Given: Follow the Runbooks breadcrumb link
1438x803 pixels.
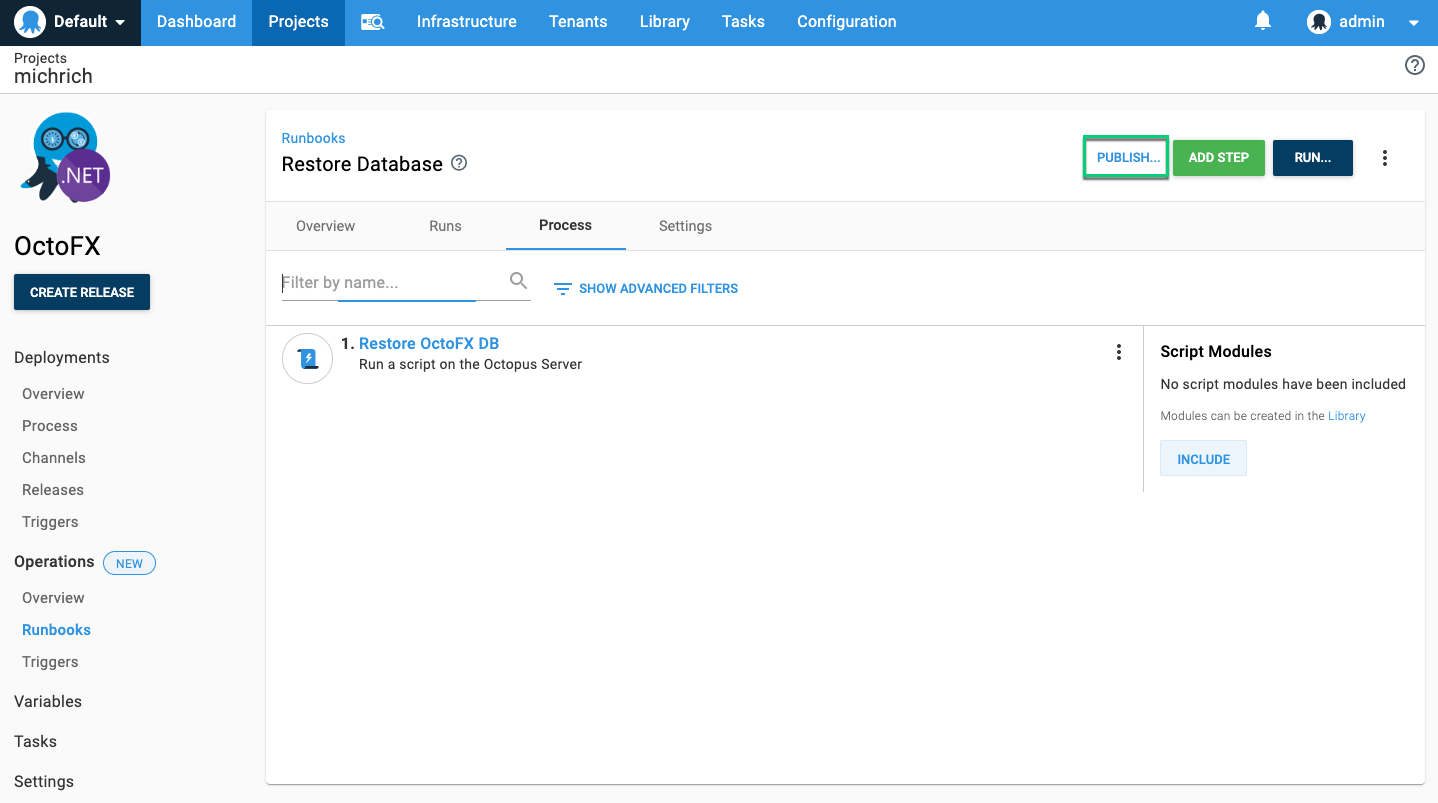Looking at the screenshot, I should (313, 138).
